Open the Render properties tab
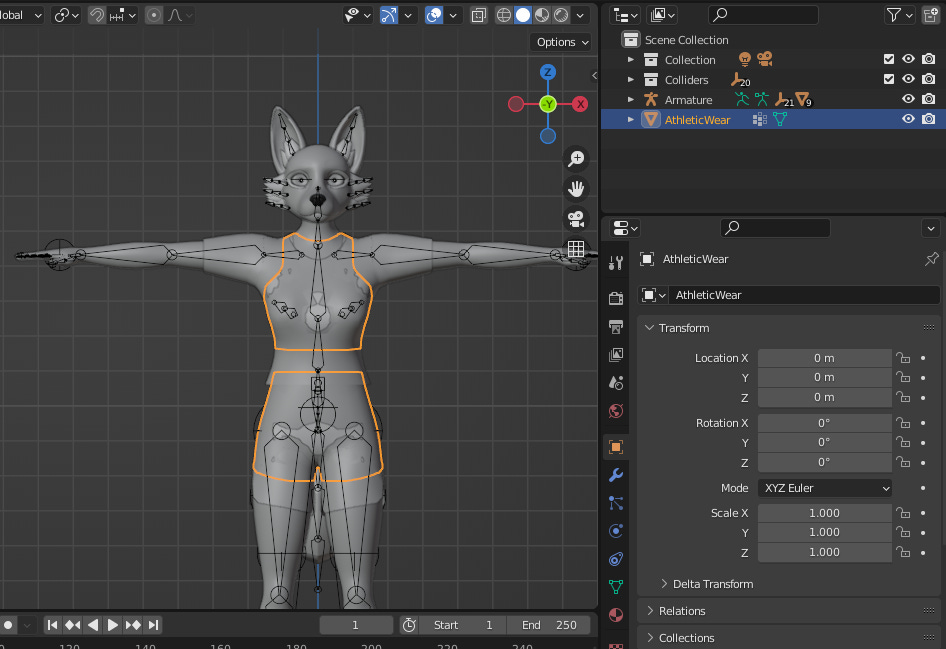The height and width of the screenshot is (649, 946). 616,298
